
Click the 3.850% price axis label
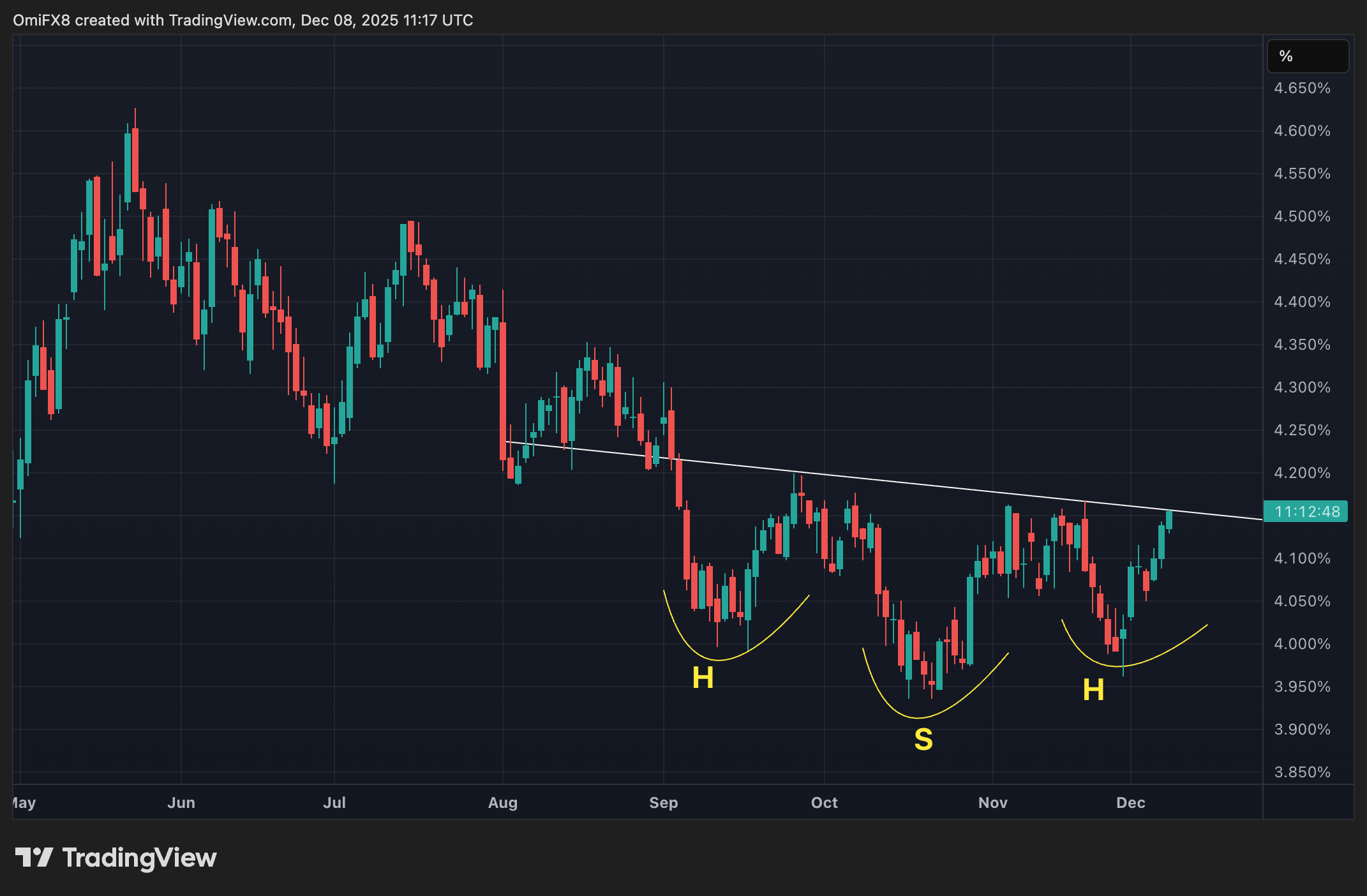point(1302,772)
